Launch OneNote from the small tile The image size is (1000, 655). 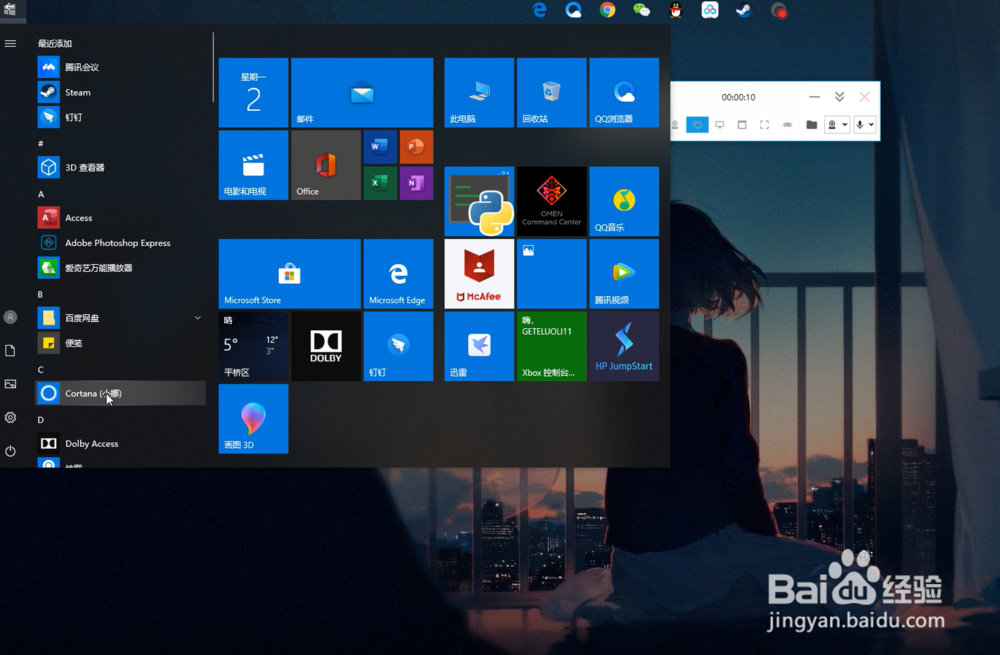pyautogui.click(x=416, y=184)
